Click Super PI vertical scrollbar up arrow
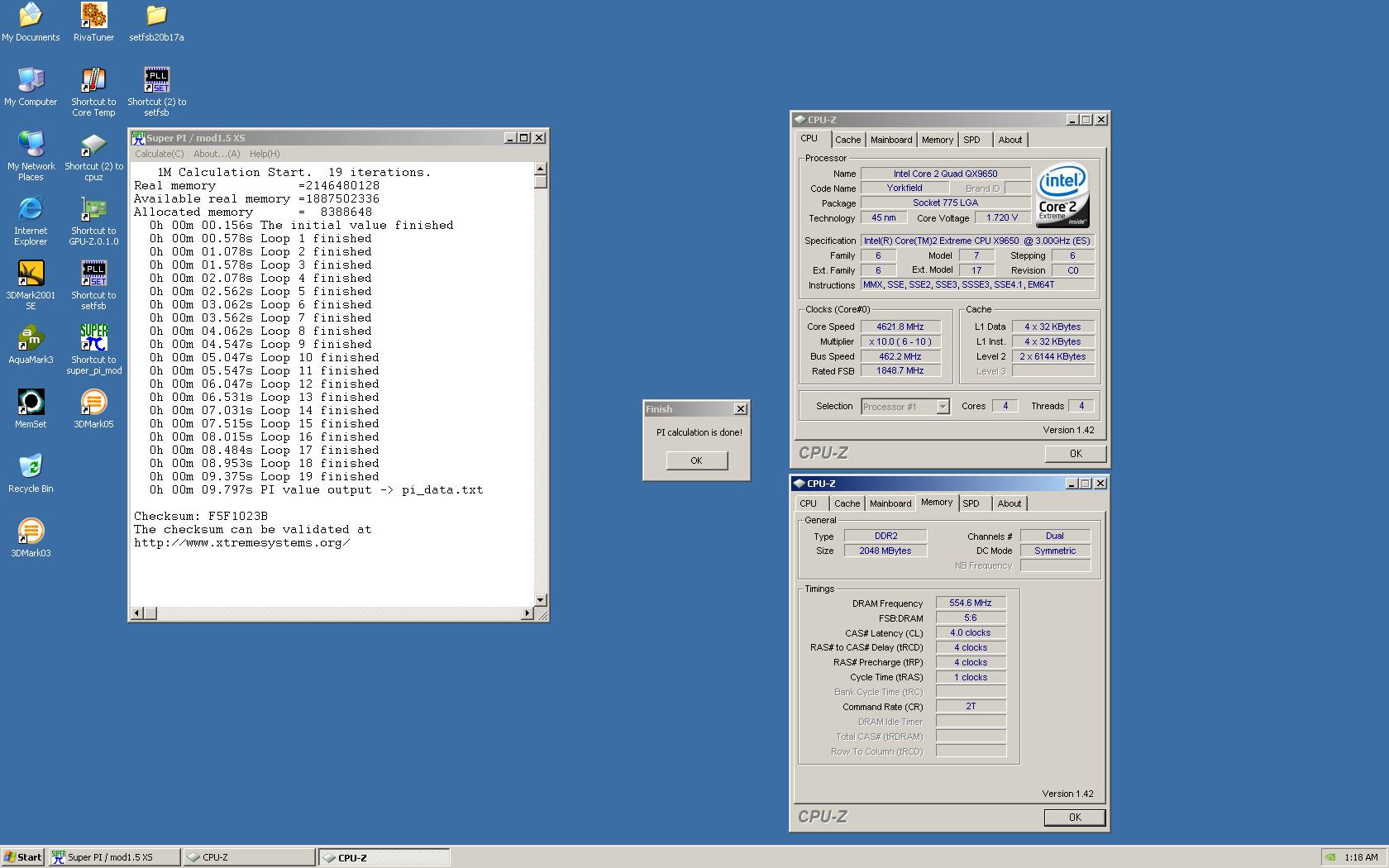1389x868 pixels. point(541,169)
